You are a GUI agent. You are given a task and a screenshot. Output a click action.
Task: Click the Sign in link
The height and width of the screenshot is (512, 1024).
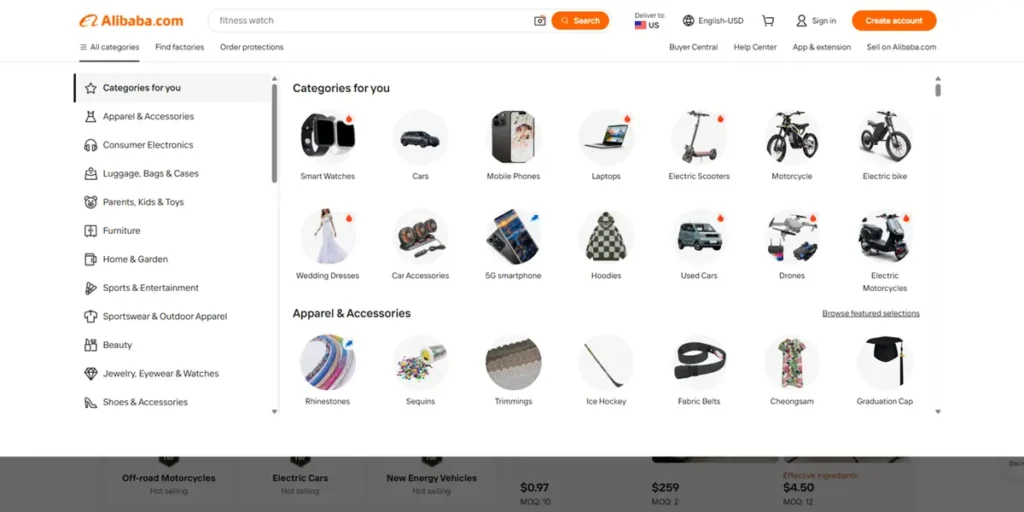click(816, 21)
